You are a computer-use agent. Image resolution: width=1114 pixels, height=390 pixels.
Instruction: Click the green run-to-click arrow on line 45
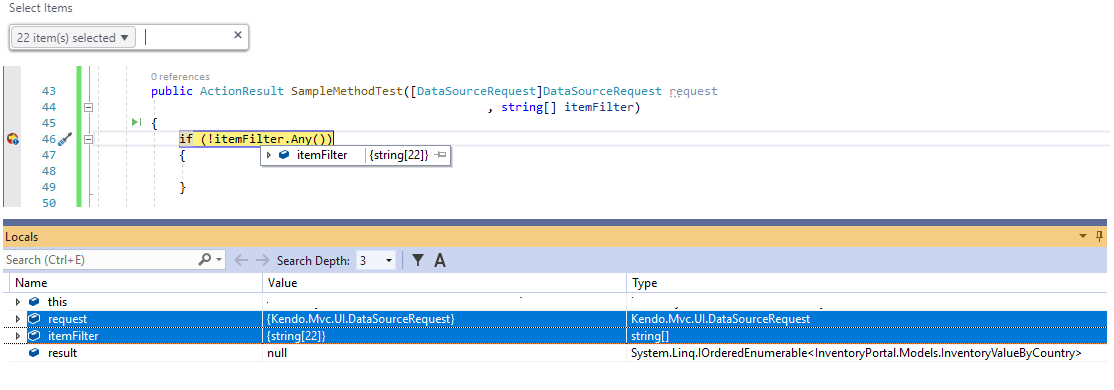[137, 123]
